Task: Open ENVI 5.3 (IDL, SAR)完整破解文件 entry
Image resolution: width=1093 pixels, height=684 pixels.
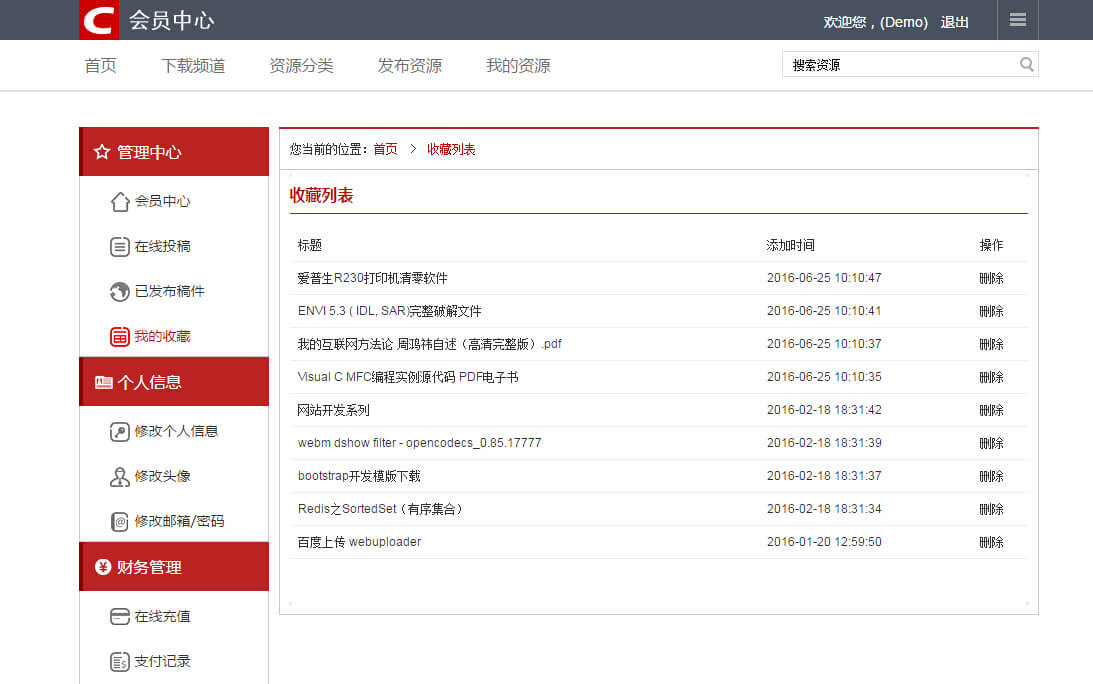Action: coord(389,311)
